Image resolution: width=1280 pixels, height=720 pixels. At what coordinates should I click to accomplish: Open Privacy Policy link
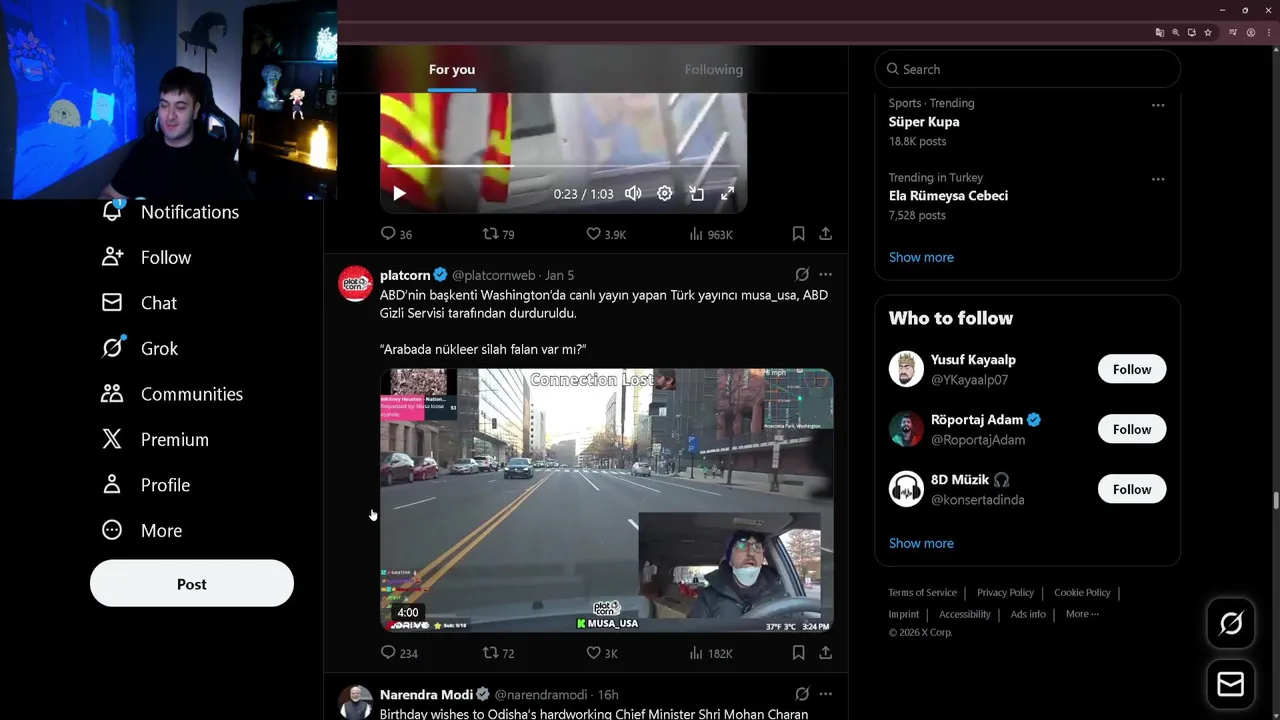tap(1005, 592)
